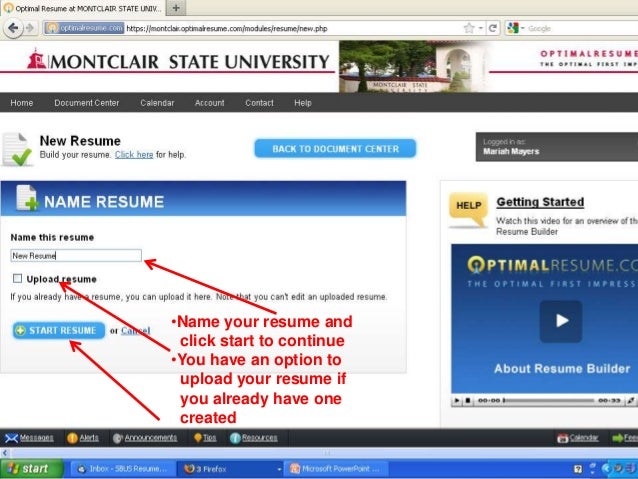Click the Mariah Mayers logged-in name
This screenshot has height=479, width=638.
[511, 151]
